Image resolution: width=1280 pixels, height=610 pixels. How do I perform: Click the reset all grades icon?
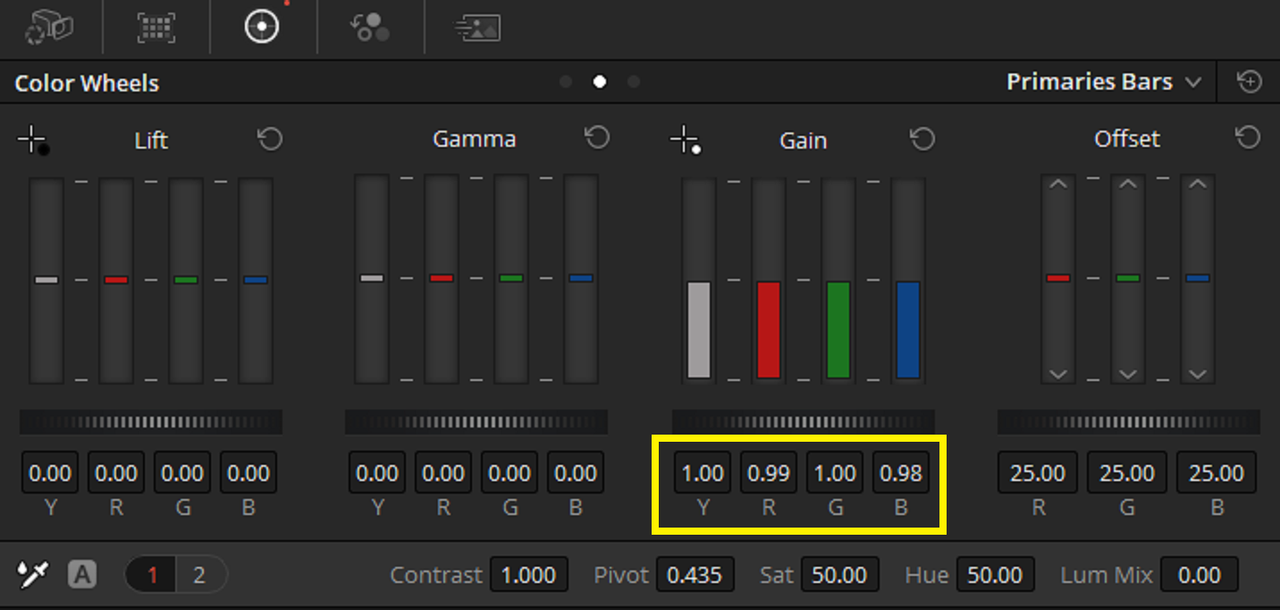[1249, 82]
